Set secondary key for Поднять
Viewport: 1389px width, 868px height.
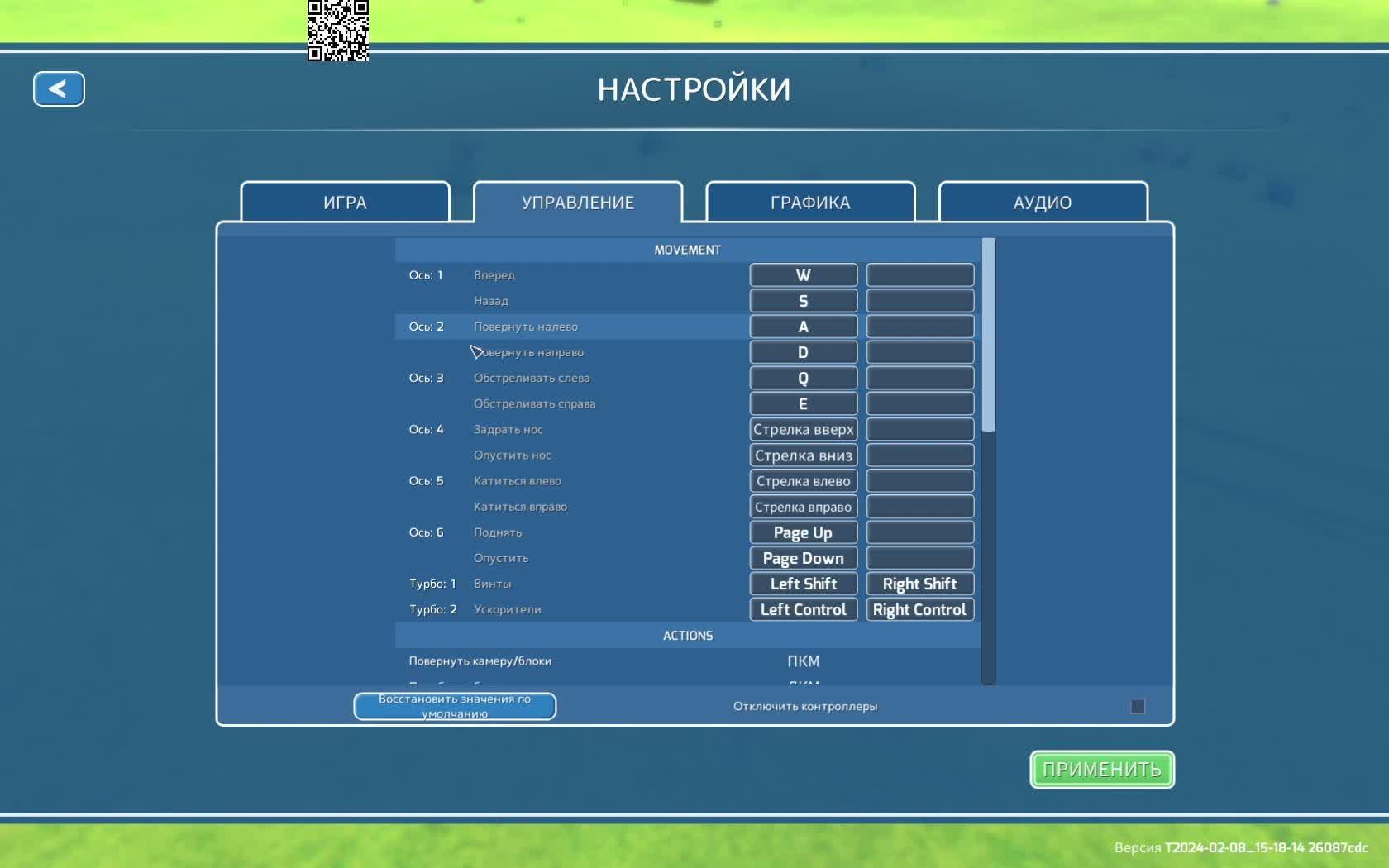point(920,532)
